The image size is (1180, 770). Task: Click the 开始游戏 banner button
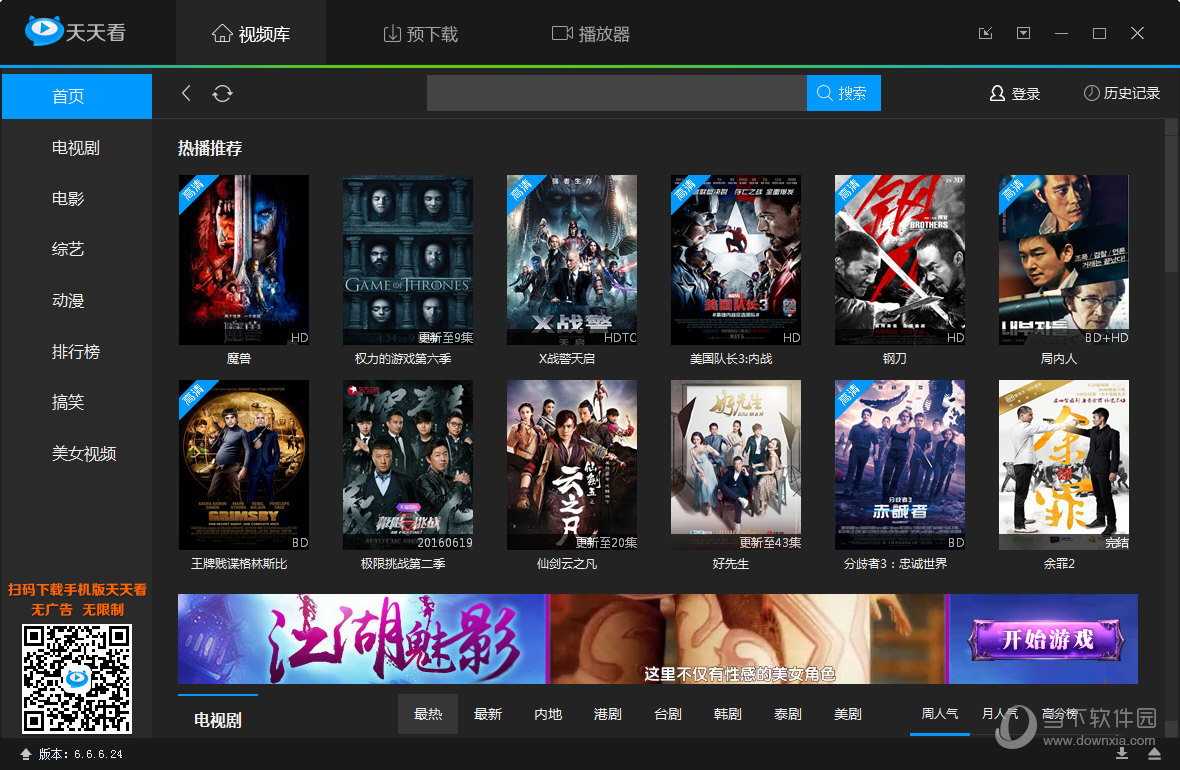point(1047,640)
